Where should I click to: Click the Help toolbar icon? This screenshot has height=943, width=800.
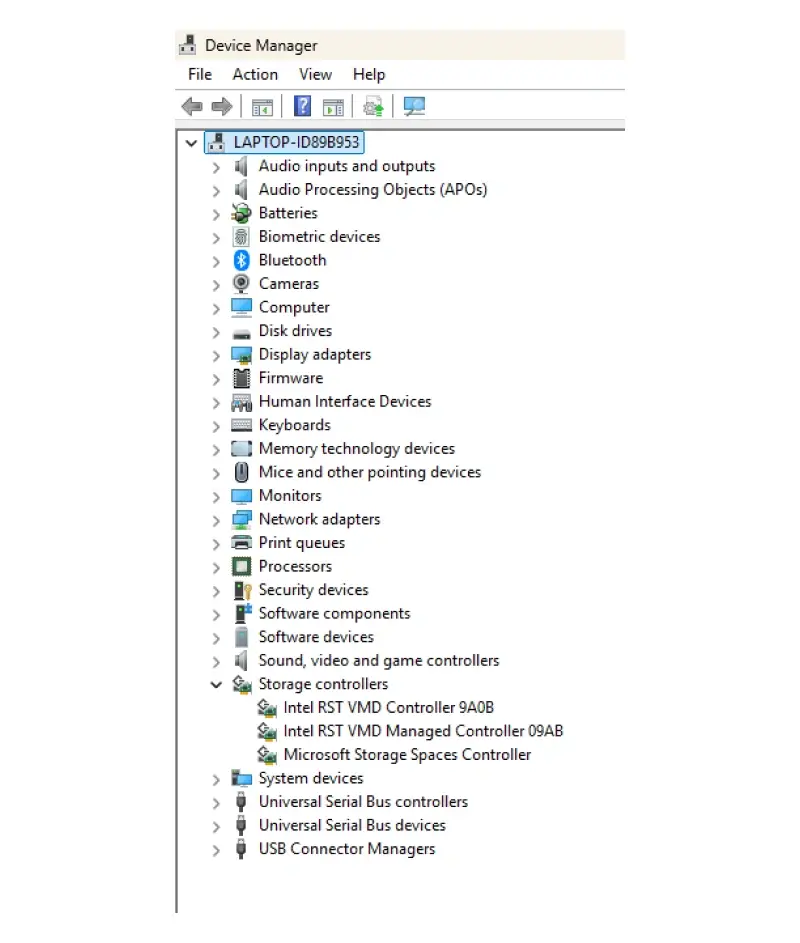click(x=302, y=106)
